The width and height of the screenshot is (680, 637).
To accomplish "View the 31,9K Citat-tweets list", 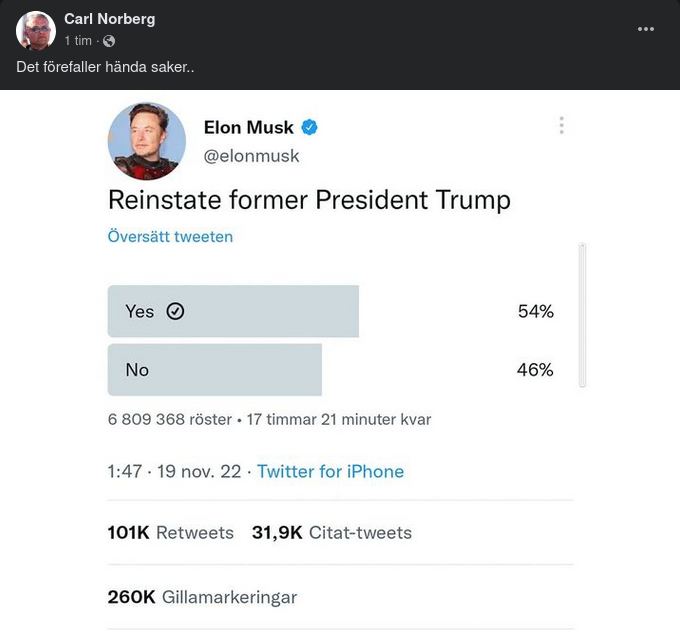I will tap(331, 533).
